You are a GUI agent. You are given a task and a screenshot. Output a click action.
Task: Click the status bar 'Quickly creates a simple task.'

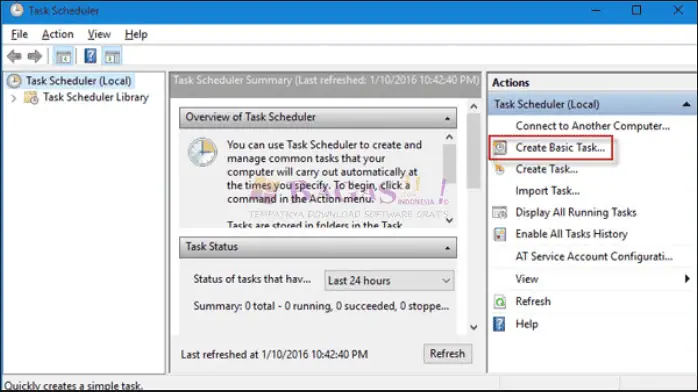pyautogui.click(x=73, y=385)
